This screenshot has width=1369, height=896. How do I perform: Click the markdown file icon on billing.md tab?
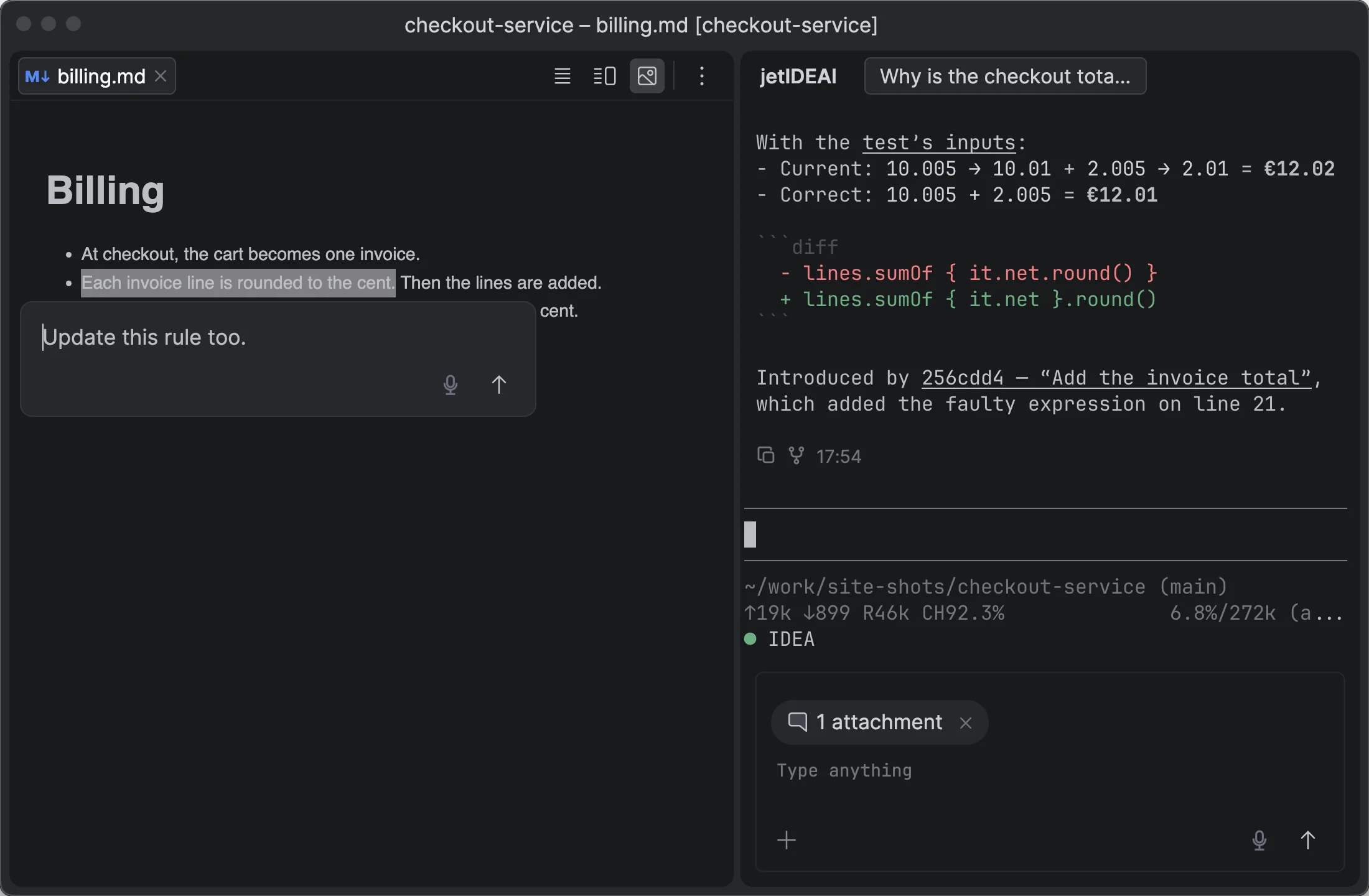click(37, 77)
